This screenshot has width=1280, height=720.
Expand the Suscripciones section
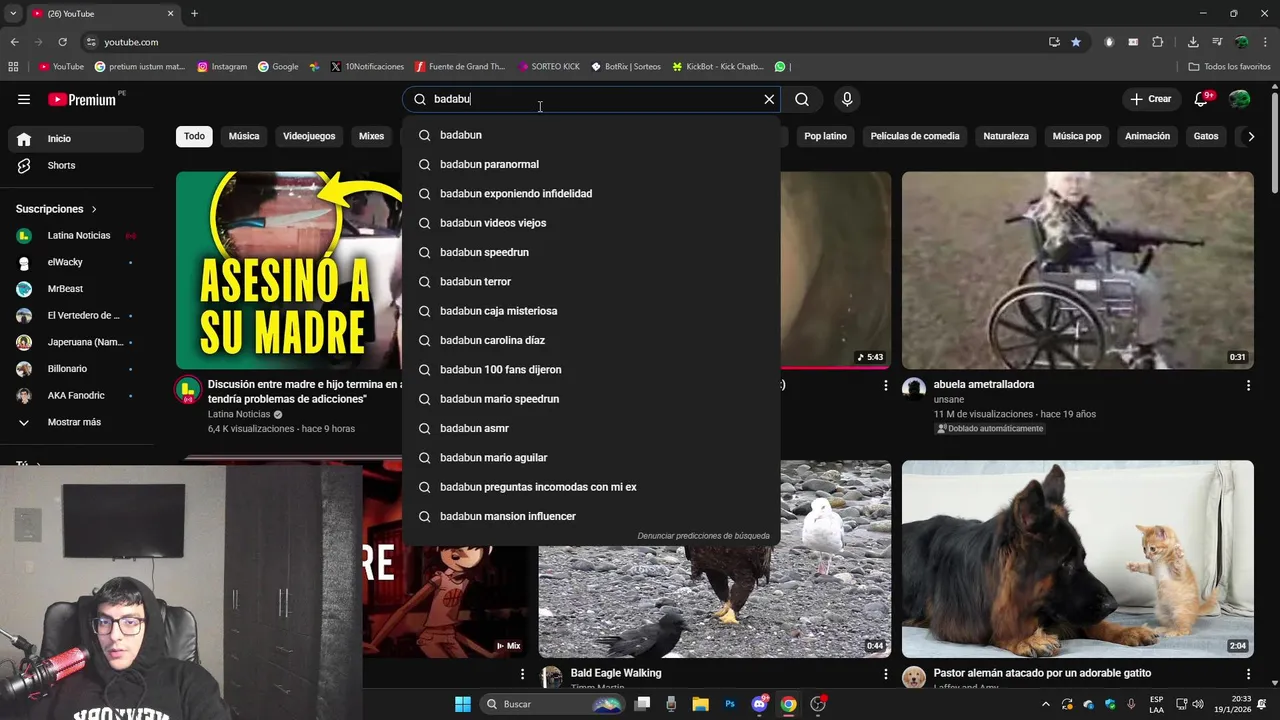click(x=56, y=209)
